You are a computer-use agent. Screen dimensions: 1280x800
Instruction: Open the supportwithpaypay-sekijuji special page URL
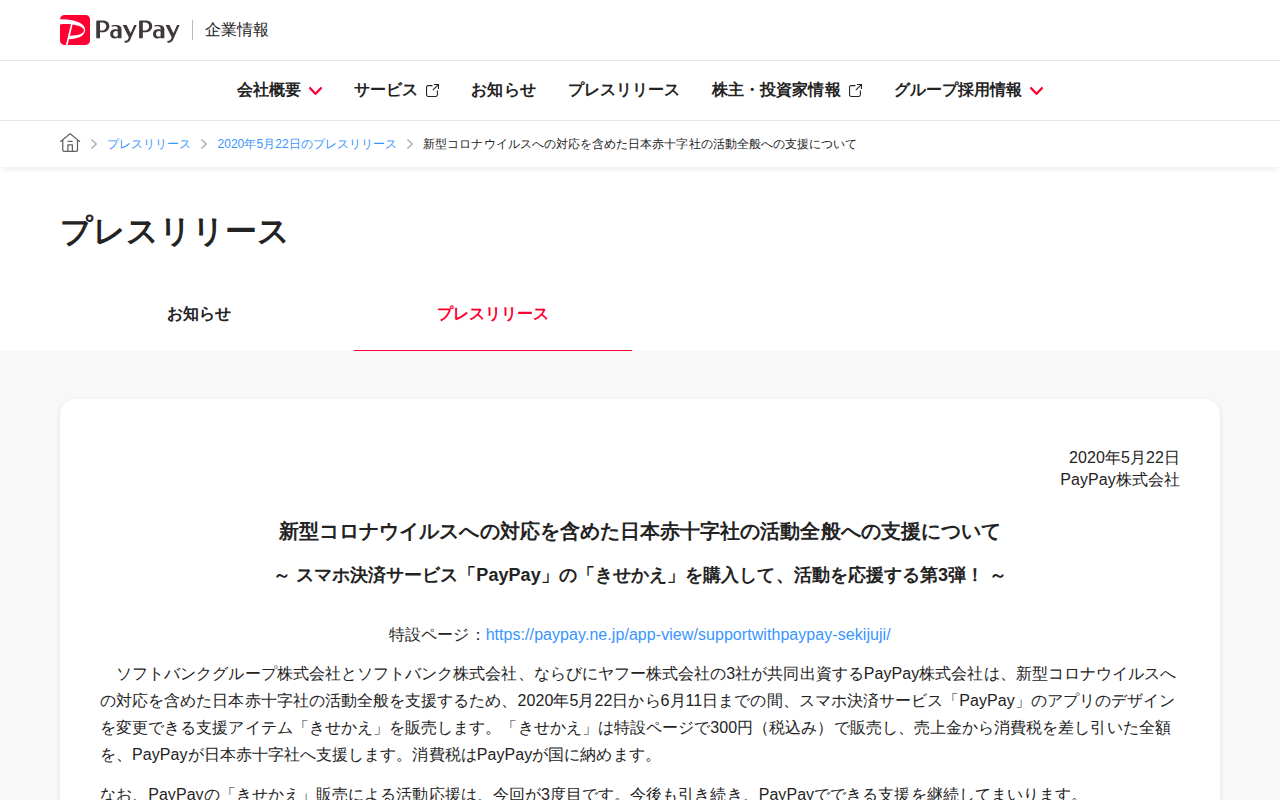coord(688,634)
